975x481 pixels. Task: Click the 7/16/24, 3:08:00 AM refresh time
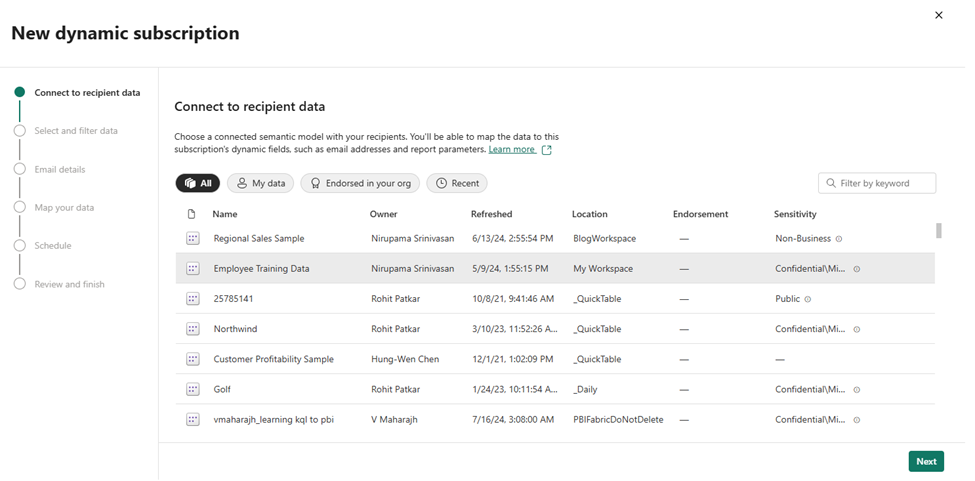tap(513, 420)
